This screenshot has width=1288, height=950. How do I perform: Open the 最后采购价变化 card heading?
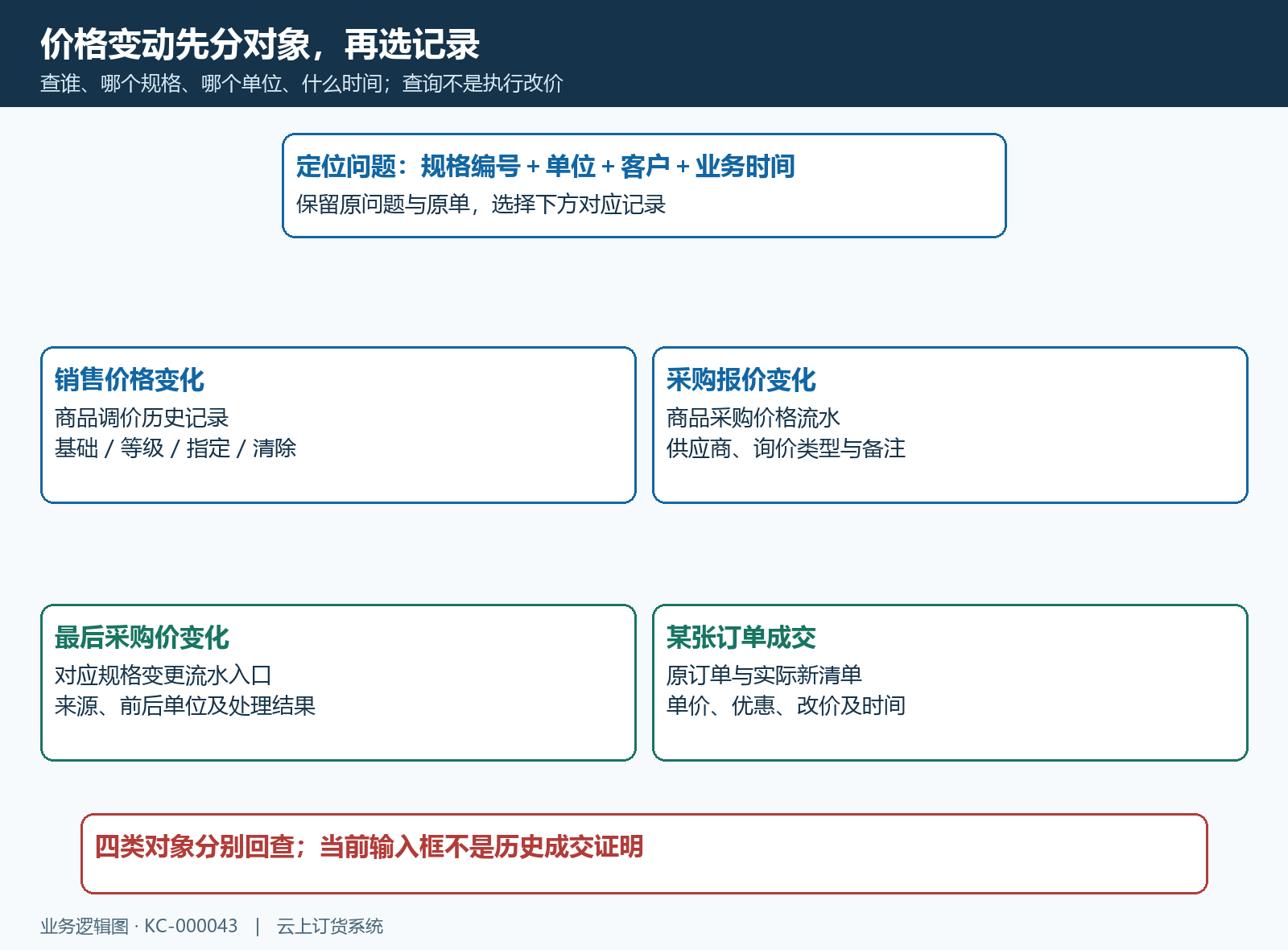(142, 638)
